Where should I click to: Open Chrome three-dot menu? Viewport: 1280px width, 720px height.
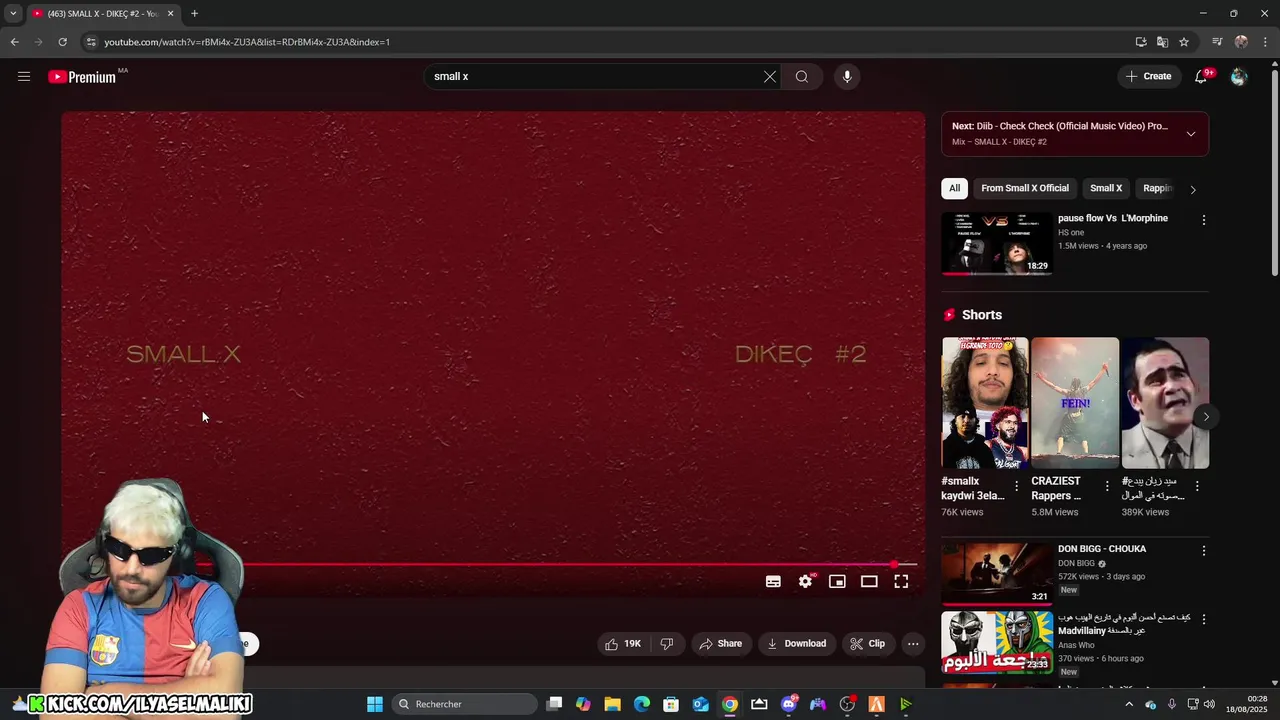pyautogui.click(x=1265, y=42)
